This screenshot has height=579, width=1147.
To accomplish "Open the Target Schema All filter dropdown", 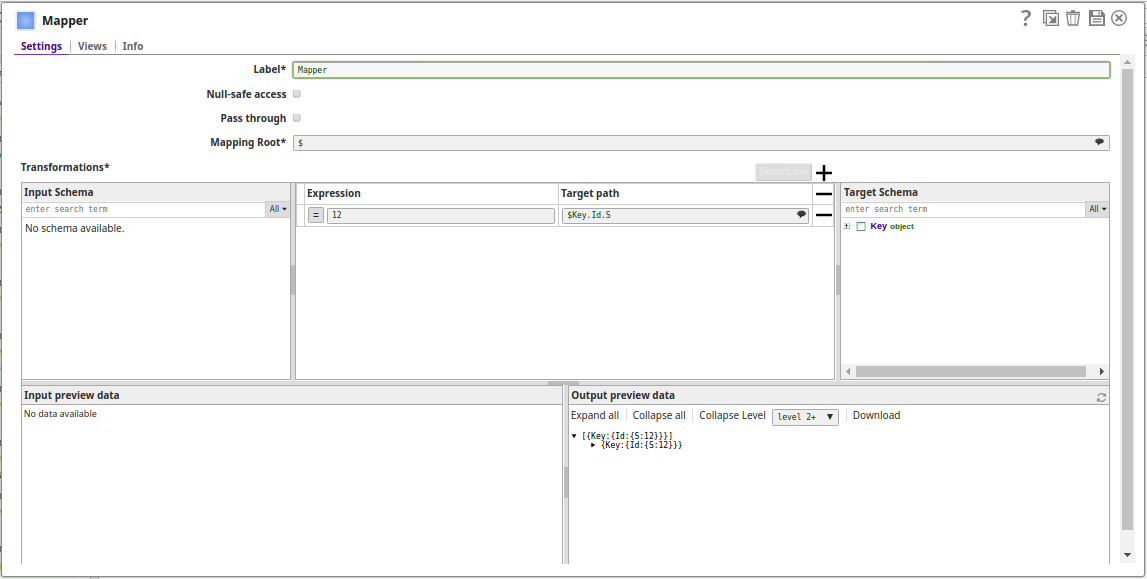I will point(1097,209).
